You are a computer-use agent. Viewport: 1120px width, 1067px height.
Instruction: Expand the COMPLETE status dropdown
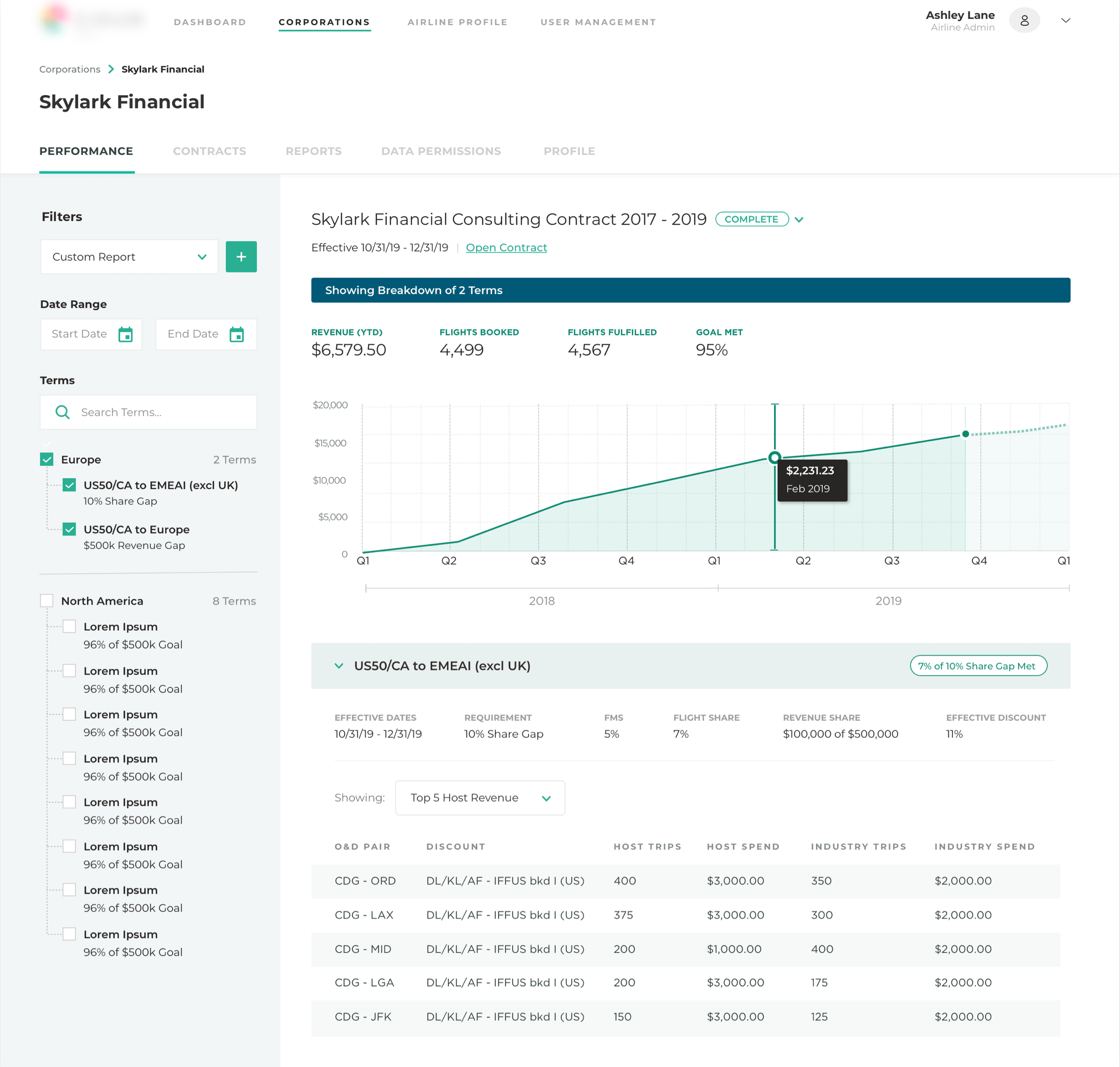point(800,219)
